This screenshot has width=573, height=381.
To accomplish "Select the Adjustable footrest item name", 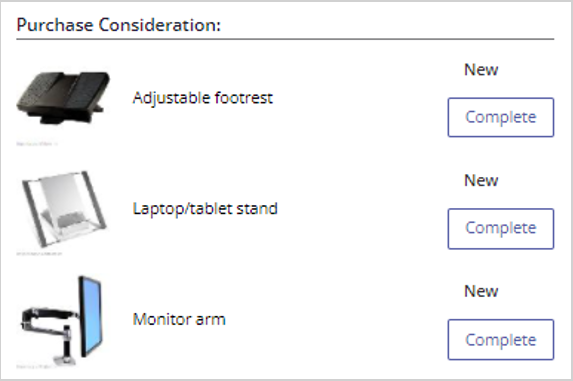I will tap(203, 98).
